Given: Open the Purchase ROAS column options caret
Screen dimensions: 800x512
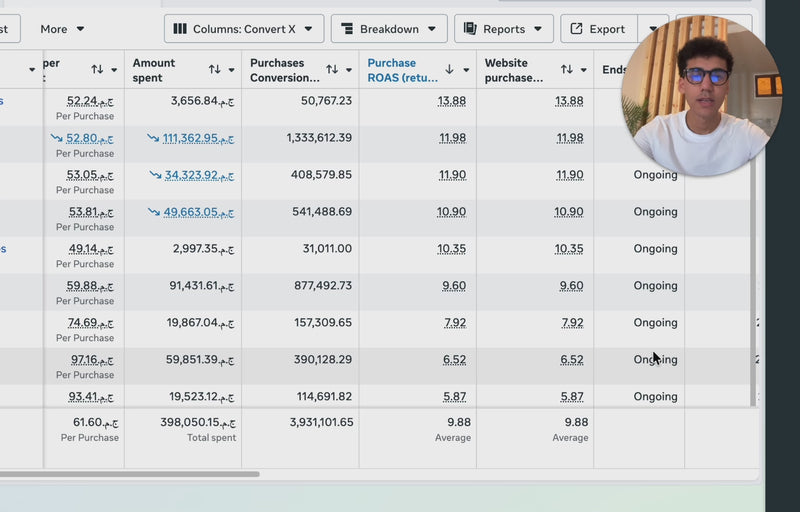Looking at the screenshot, I should click(x=465, y=70).
